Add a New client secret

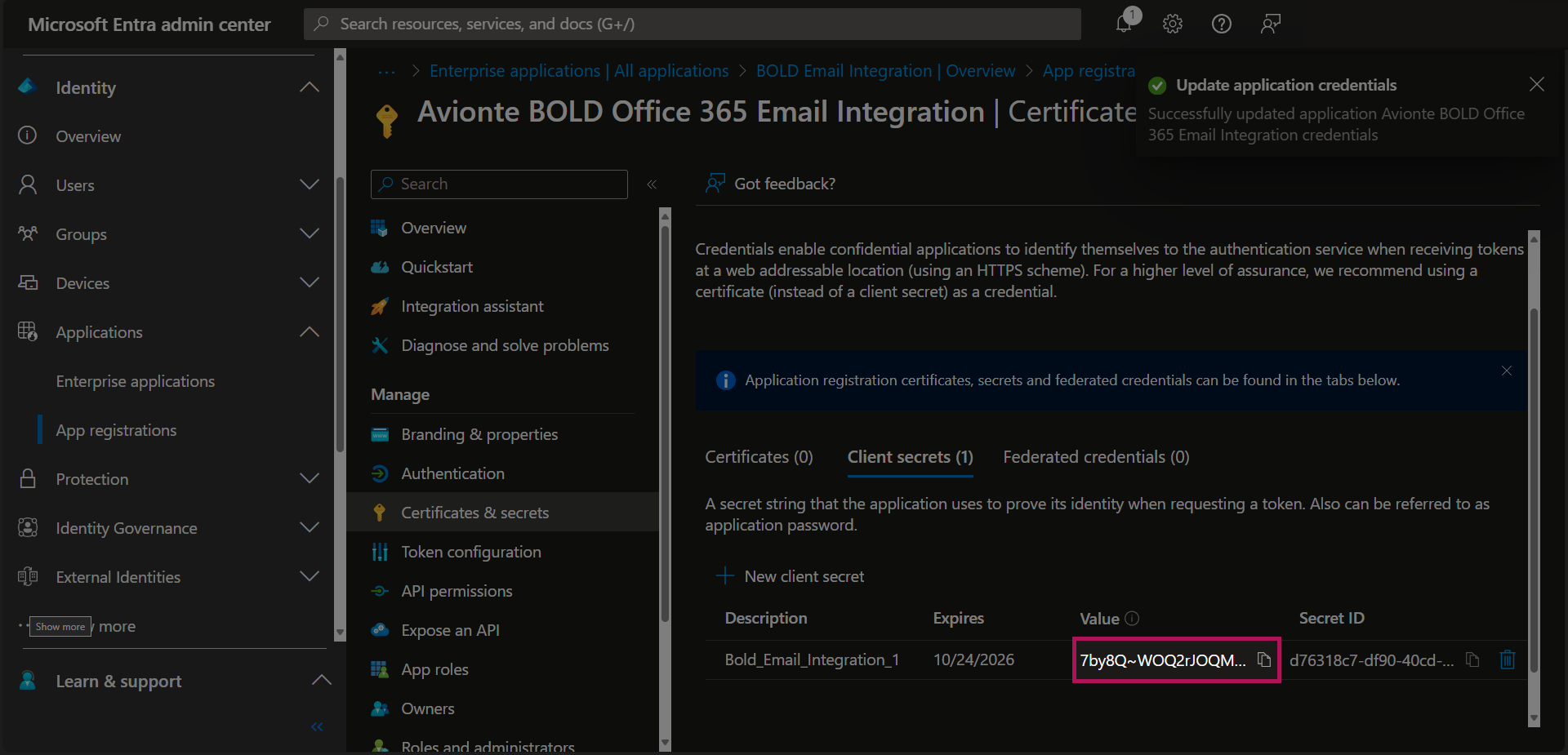790,576
